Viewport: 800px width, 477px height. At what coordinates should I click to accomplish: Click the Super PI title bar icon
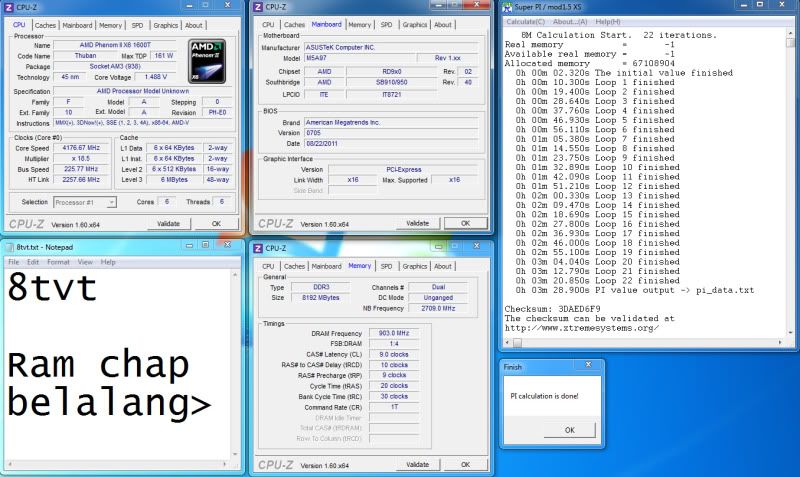pyautogui.click(x=509, y=7)
